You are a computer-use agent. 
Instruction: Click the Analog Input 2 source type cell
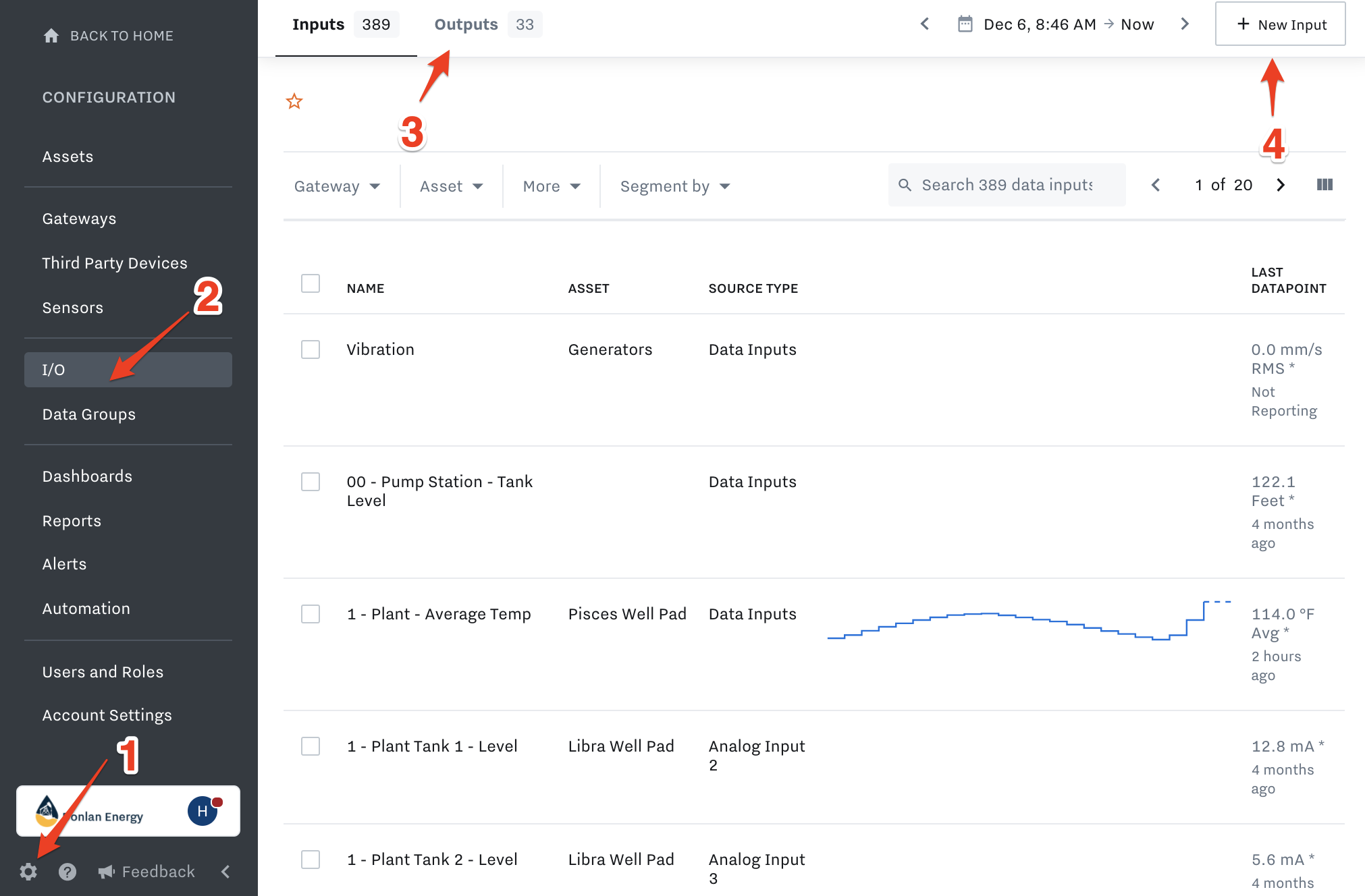pos(757,756)
